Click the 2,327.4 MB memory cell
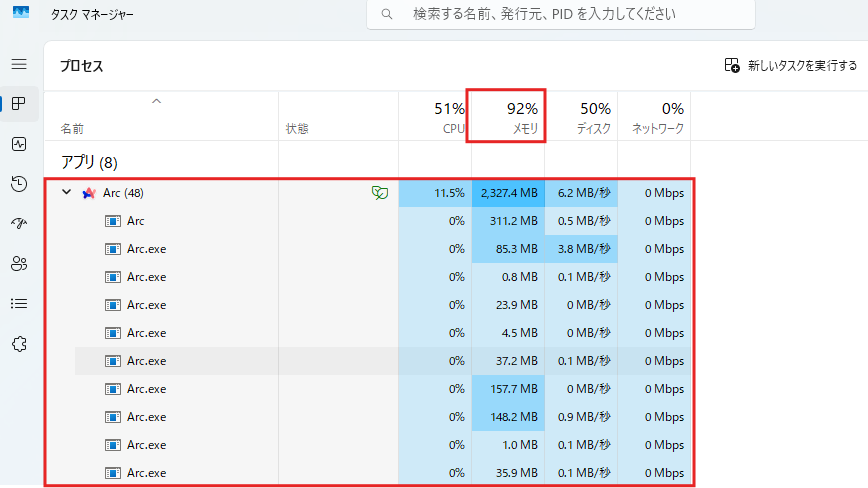This screenshot has width=868, height=488. (508, 193)
